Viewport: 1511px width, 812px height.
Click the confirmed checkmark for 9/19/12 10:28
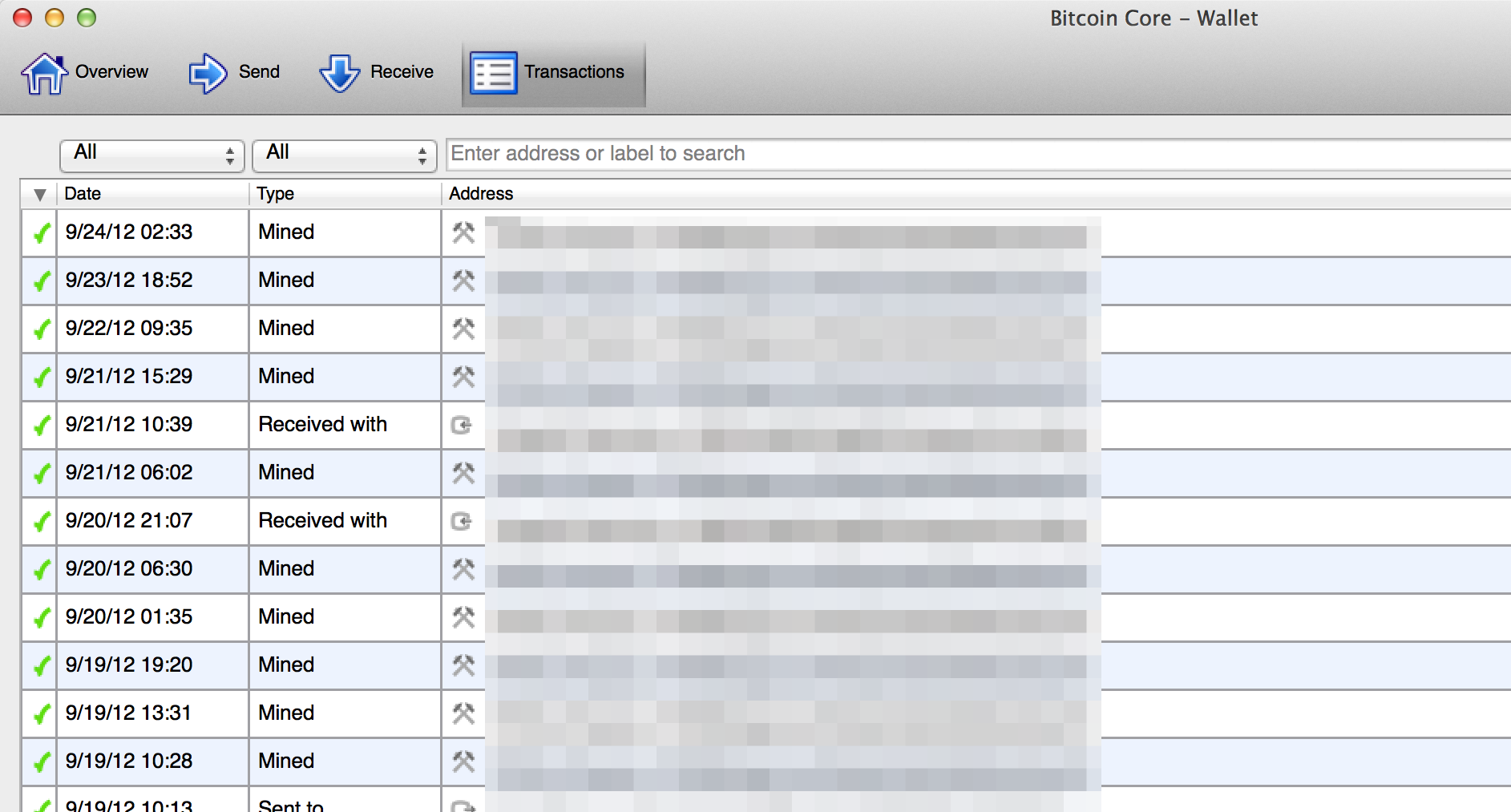tap(41, 762)
